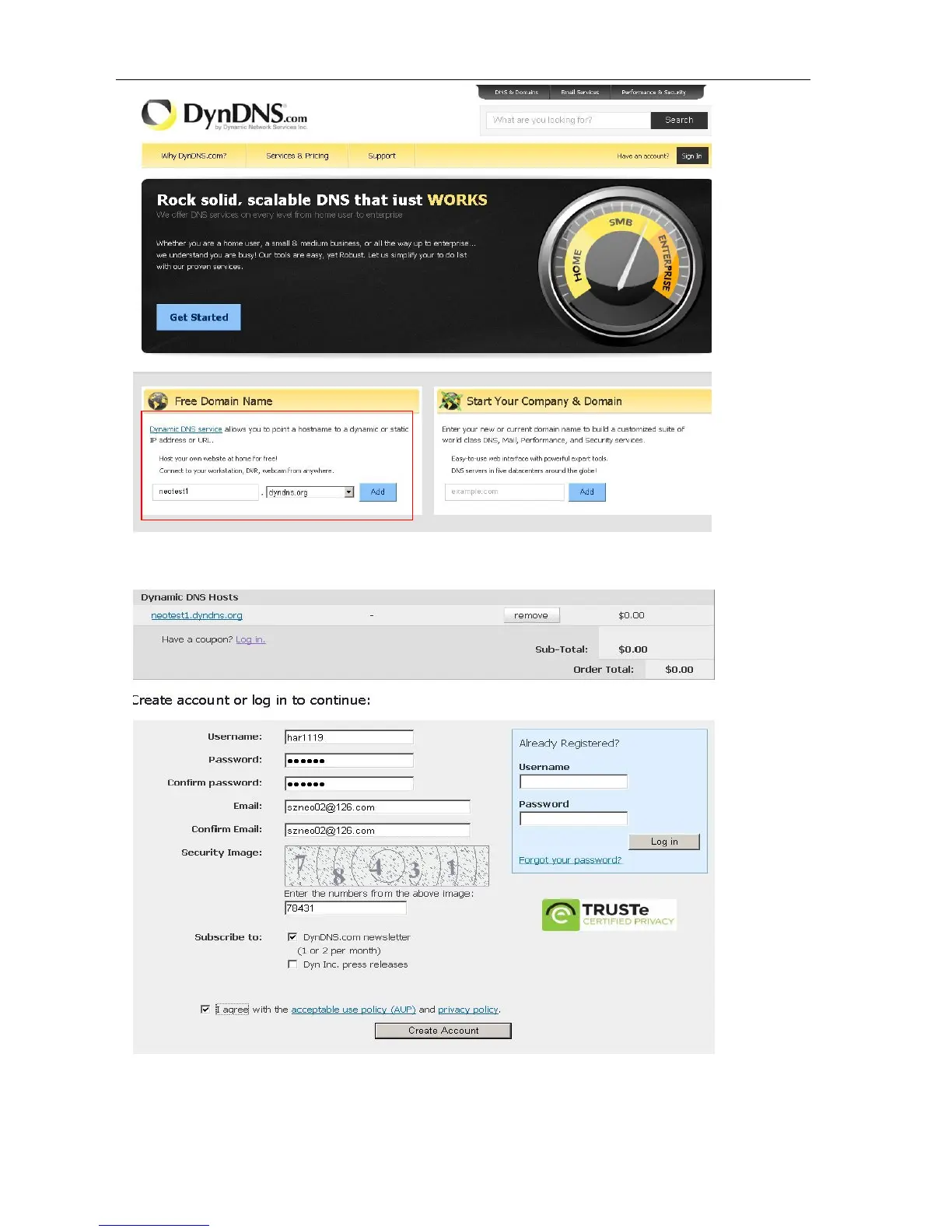Image resolution: width=952 pixels, height=1232 pixels.
Task: Click the Search button
Action: (x=679, y=121)
